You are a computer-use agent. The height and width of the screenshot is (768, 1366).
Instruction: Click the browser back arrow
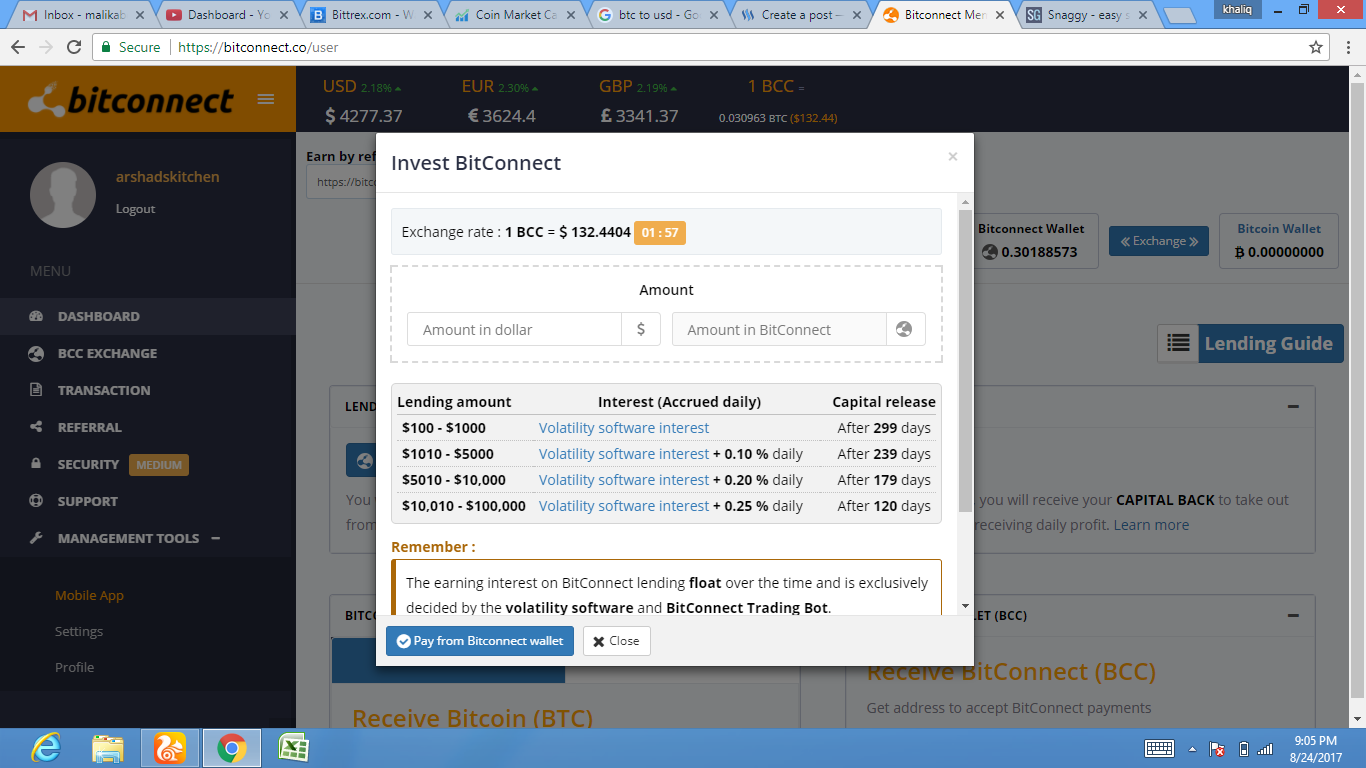coord(18,47)
